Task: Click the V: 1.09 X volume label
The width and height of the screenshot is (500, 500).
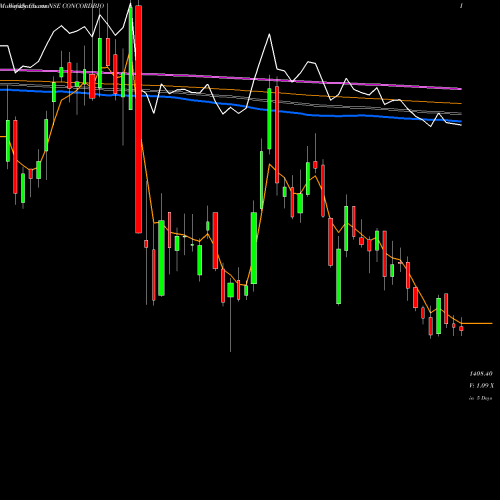Action: click(482, 386)
